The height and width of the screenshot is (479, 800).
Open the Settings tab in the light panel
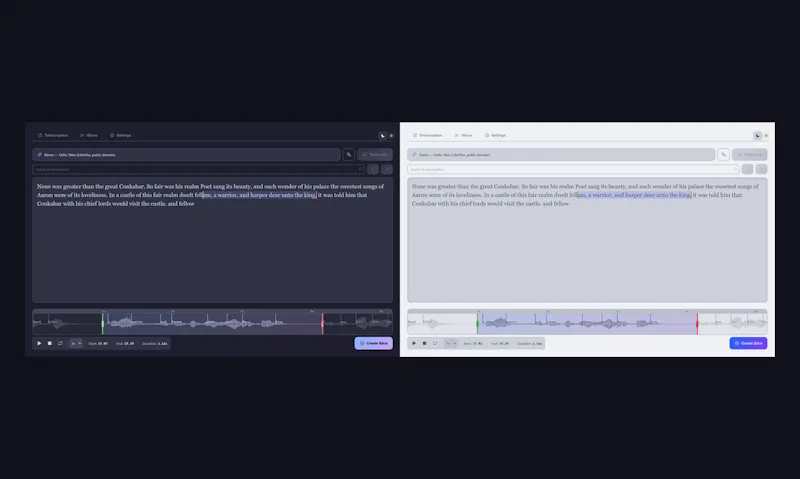[496, 135]
